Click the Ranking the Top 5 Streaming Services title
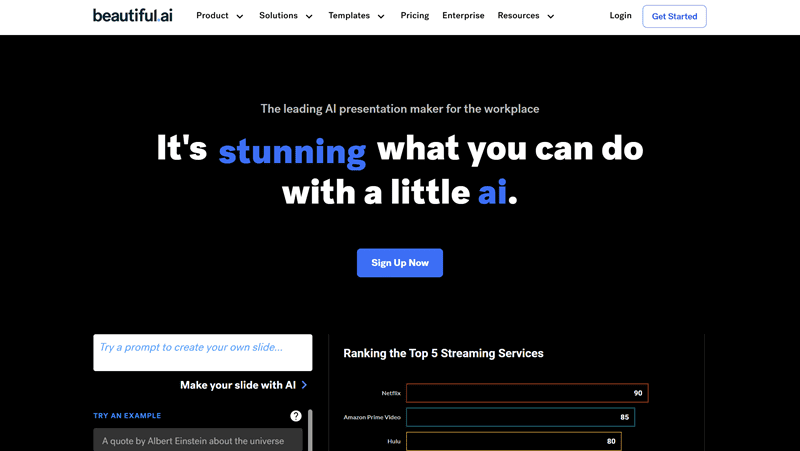 (x=443, y=353)
